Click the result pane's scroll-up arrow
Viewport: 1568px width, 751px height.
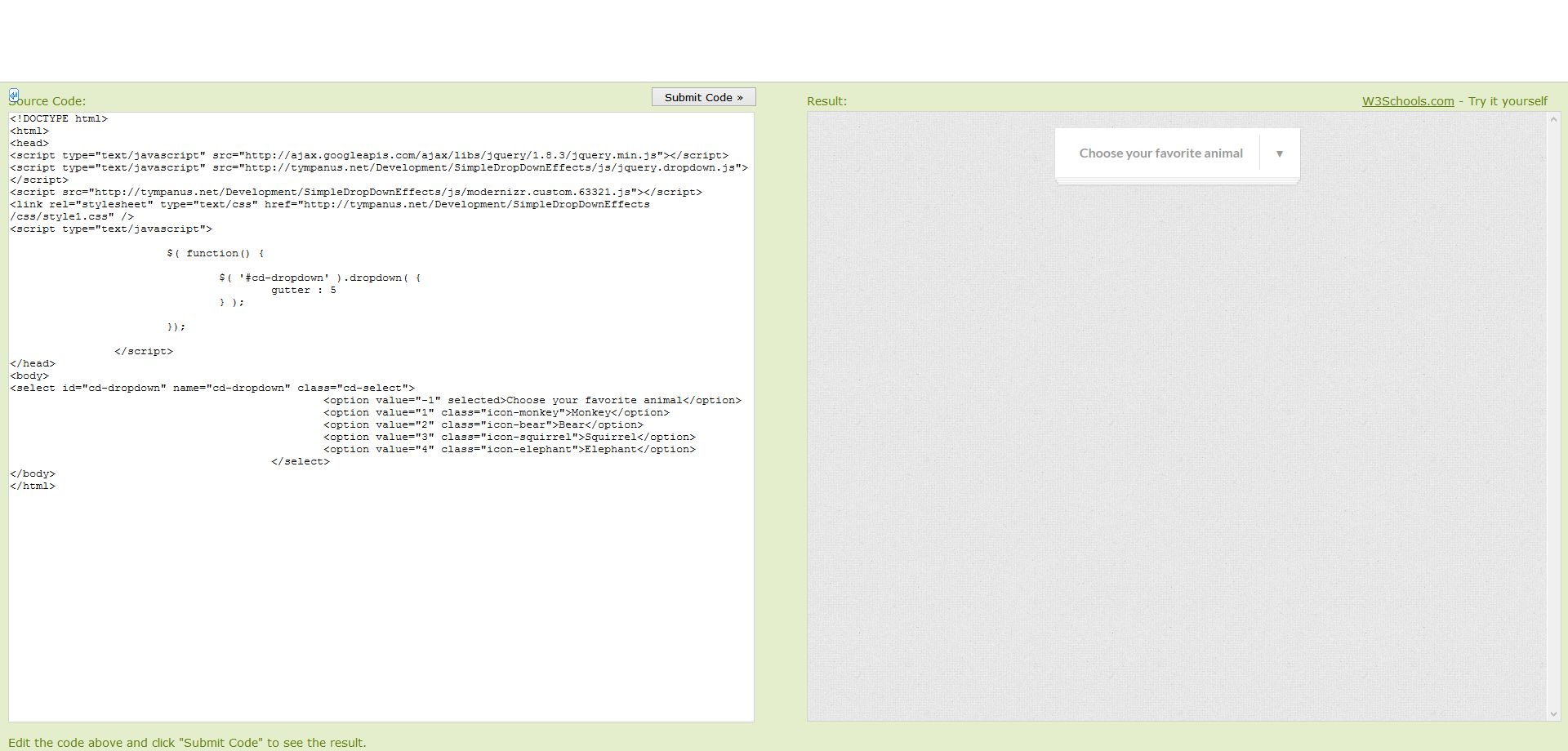click(1553, 120)
